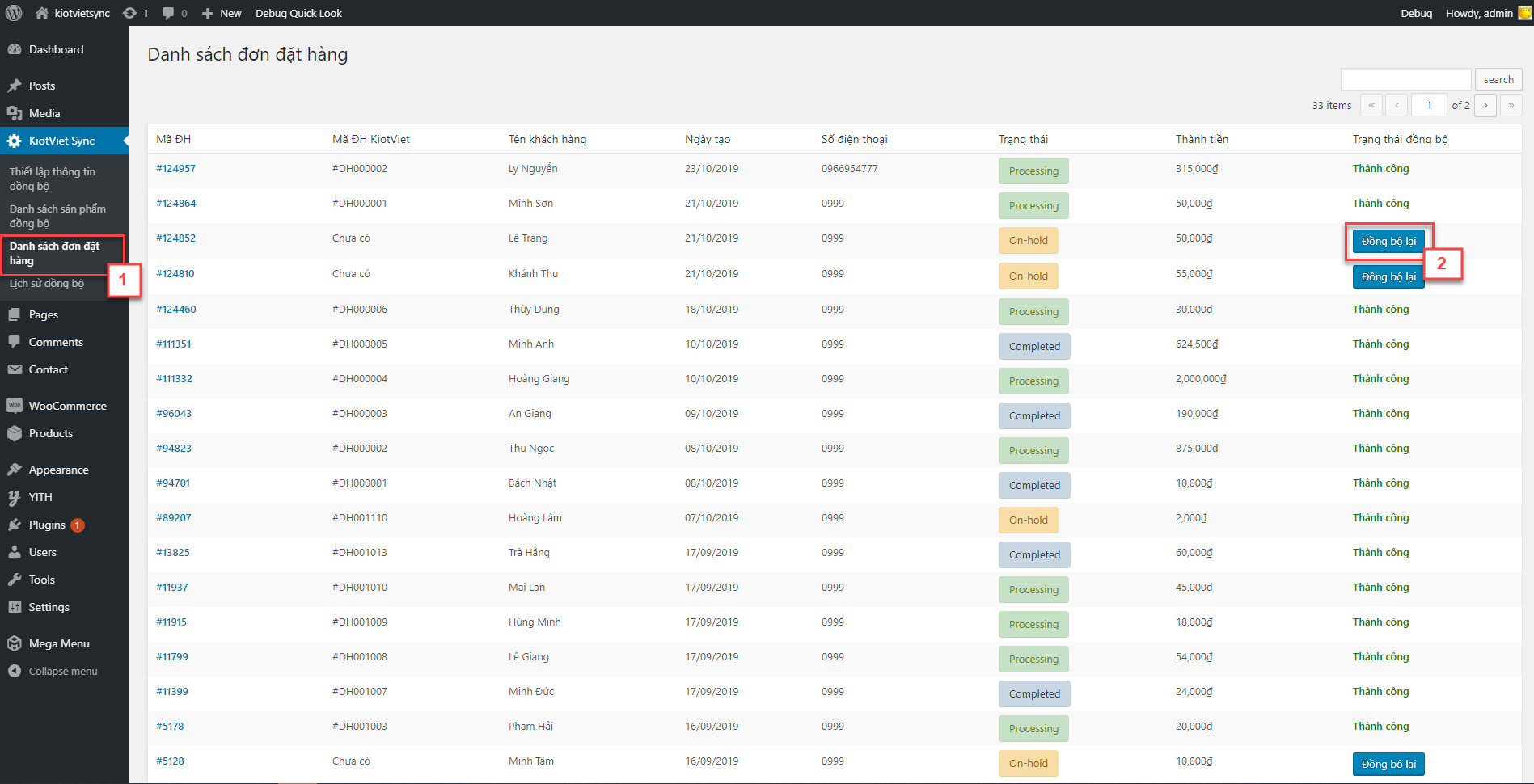
Task: Expand the New content menu
Action: tap(222, 13)
